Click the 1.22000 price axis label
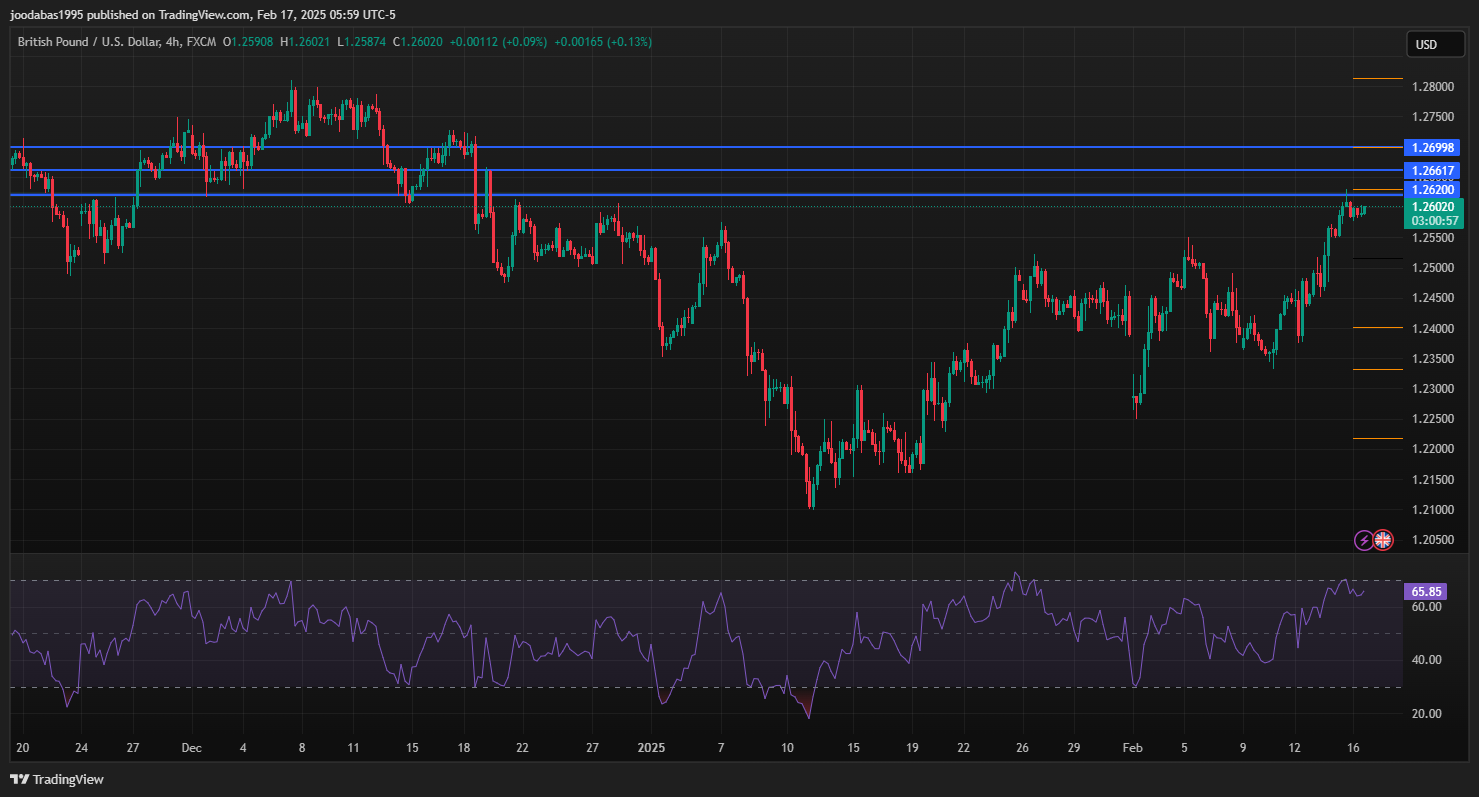The image size is (1479, 797). pyautogui.click(x=1432, y=449)
